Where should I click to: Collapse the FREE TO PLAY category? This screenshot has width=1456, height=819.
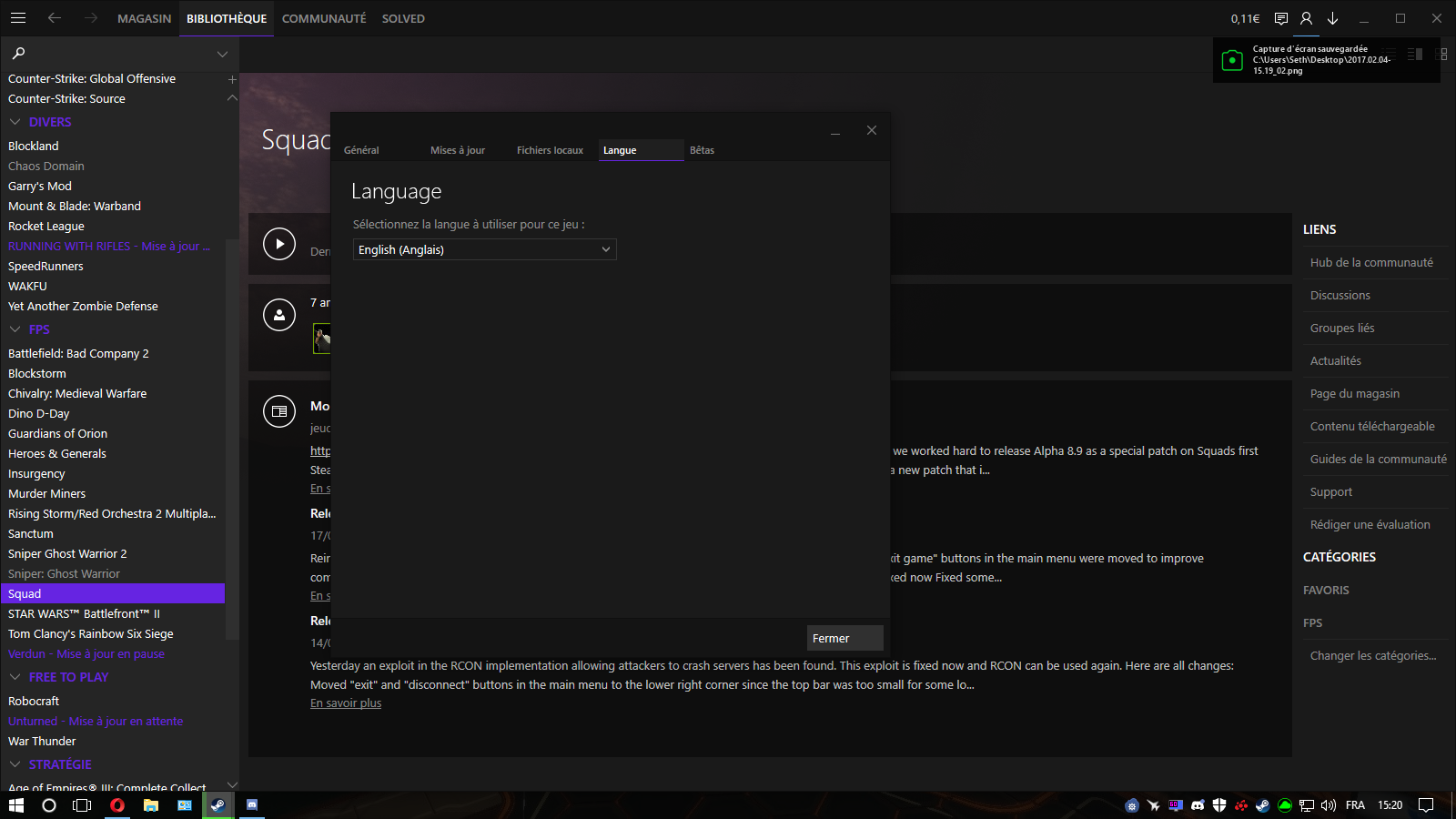coord(15,677)
